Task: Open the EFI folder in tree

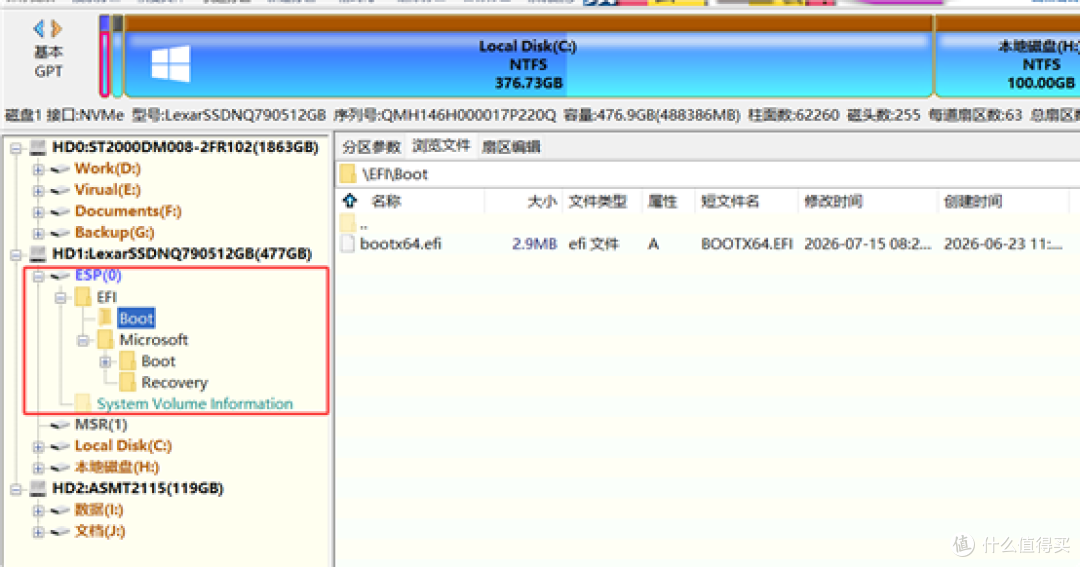Action: click(x=107, y=297)
